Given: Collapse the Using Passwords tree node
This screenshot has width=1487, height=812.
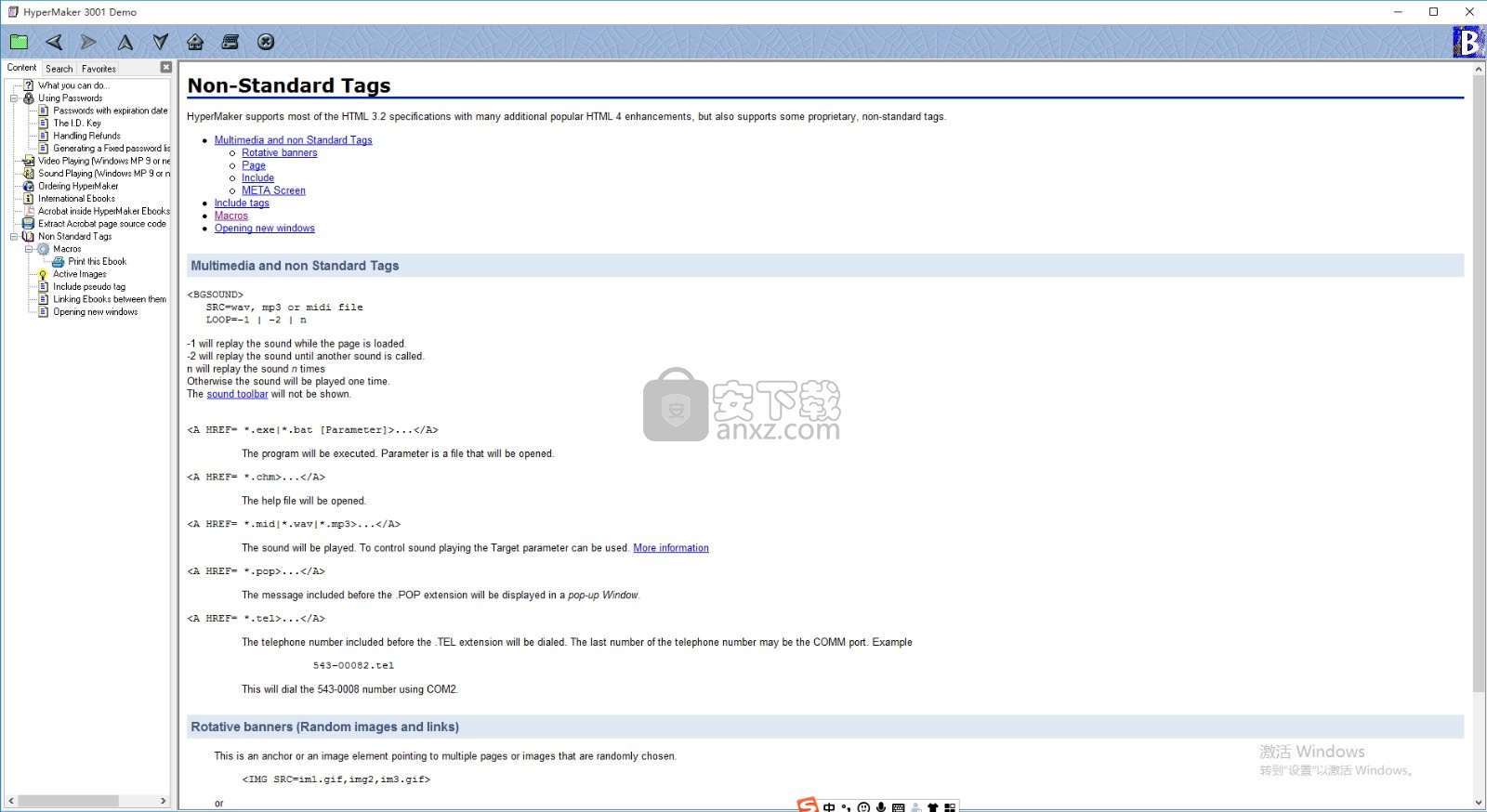Looking at the screenshot, I should tap(14, 98).
